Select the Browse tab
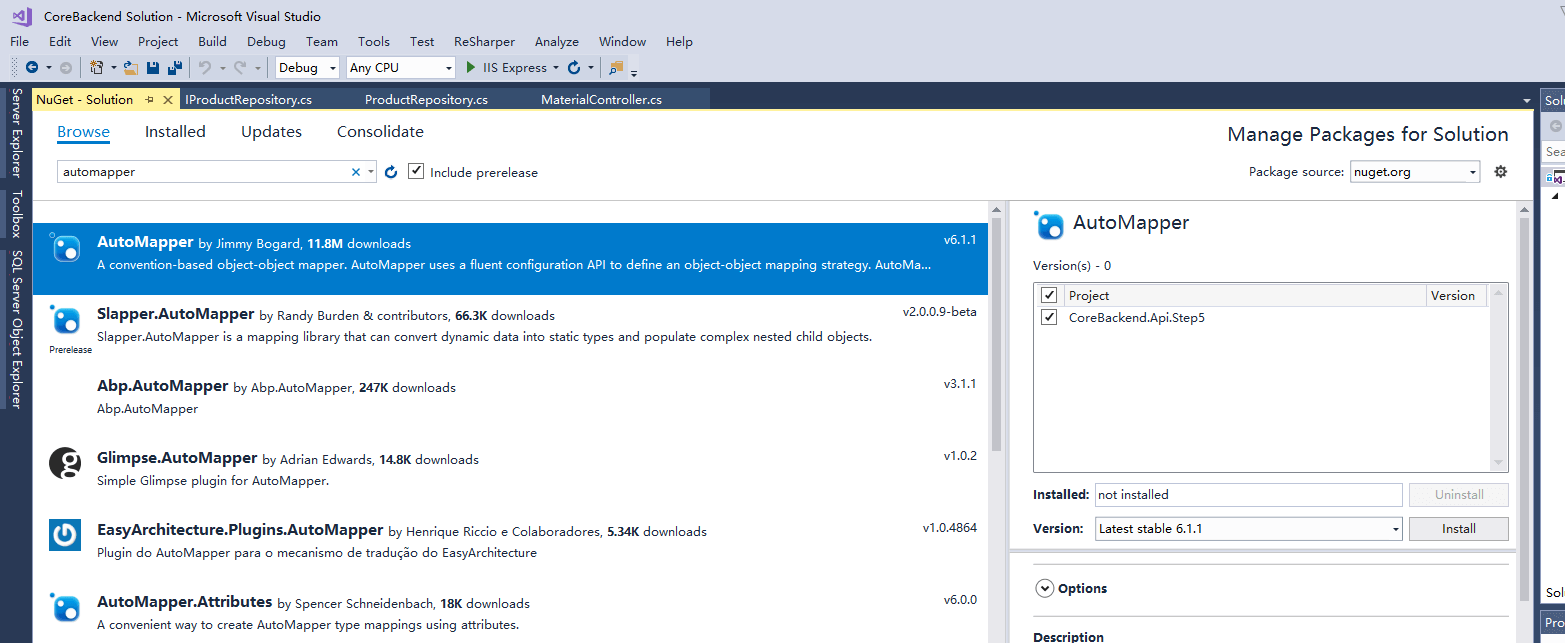Viewport: 1565px width, 643px height. tap(83, 131)
